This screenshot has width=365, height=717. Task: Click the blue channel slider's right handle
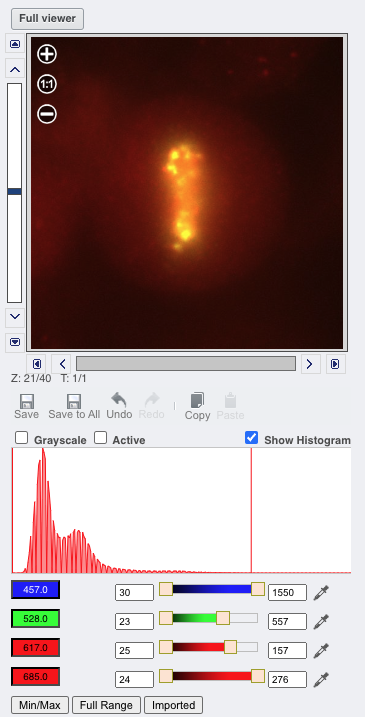(x=258, y=589)
